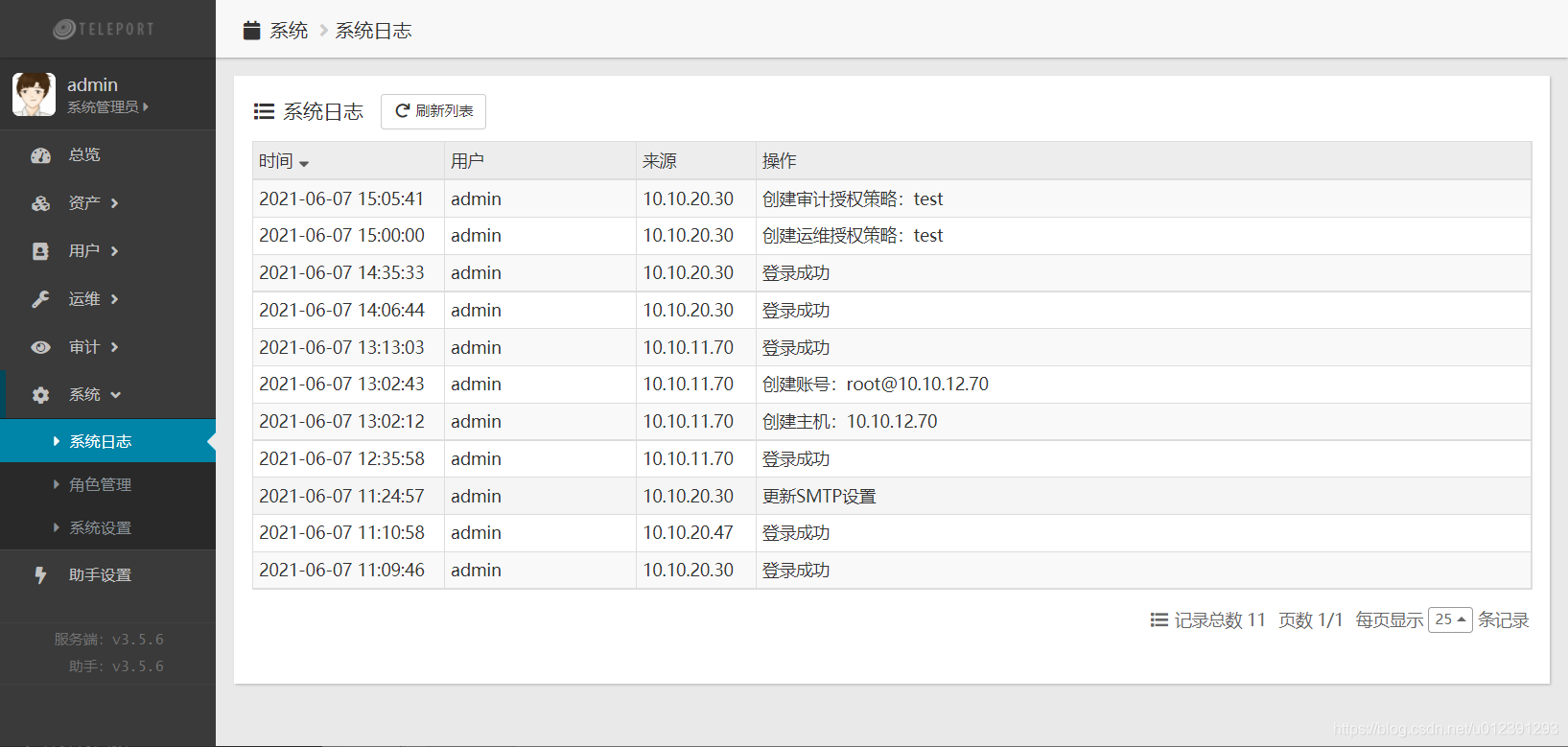Click 创建审计授权策略: test entry
Viewport: 1568px width, 747px height.
[x=853, y=198]
